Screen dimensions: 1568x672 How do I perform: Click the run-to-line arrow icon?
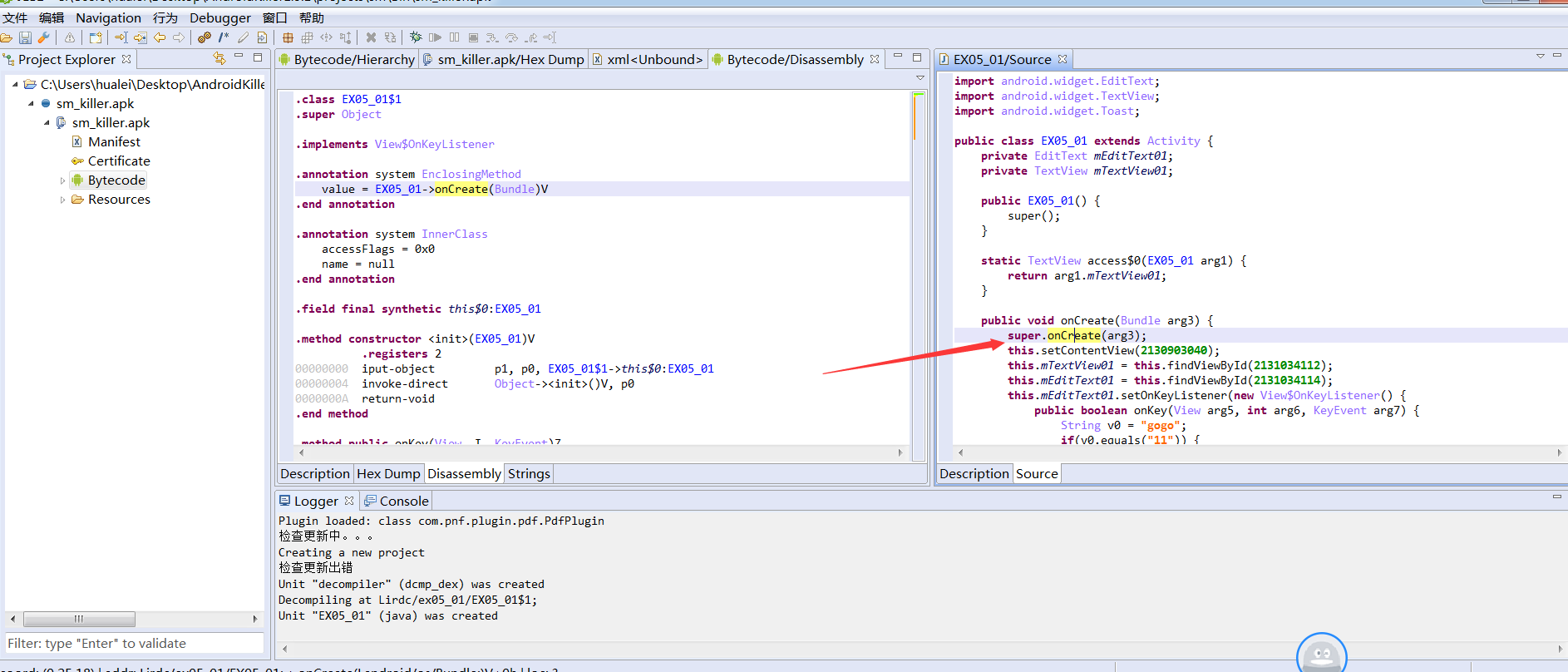coord(550,37)
